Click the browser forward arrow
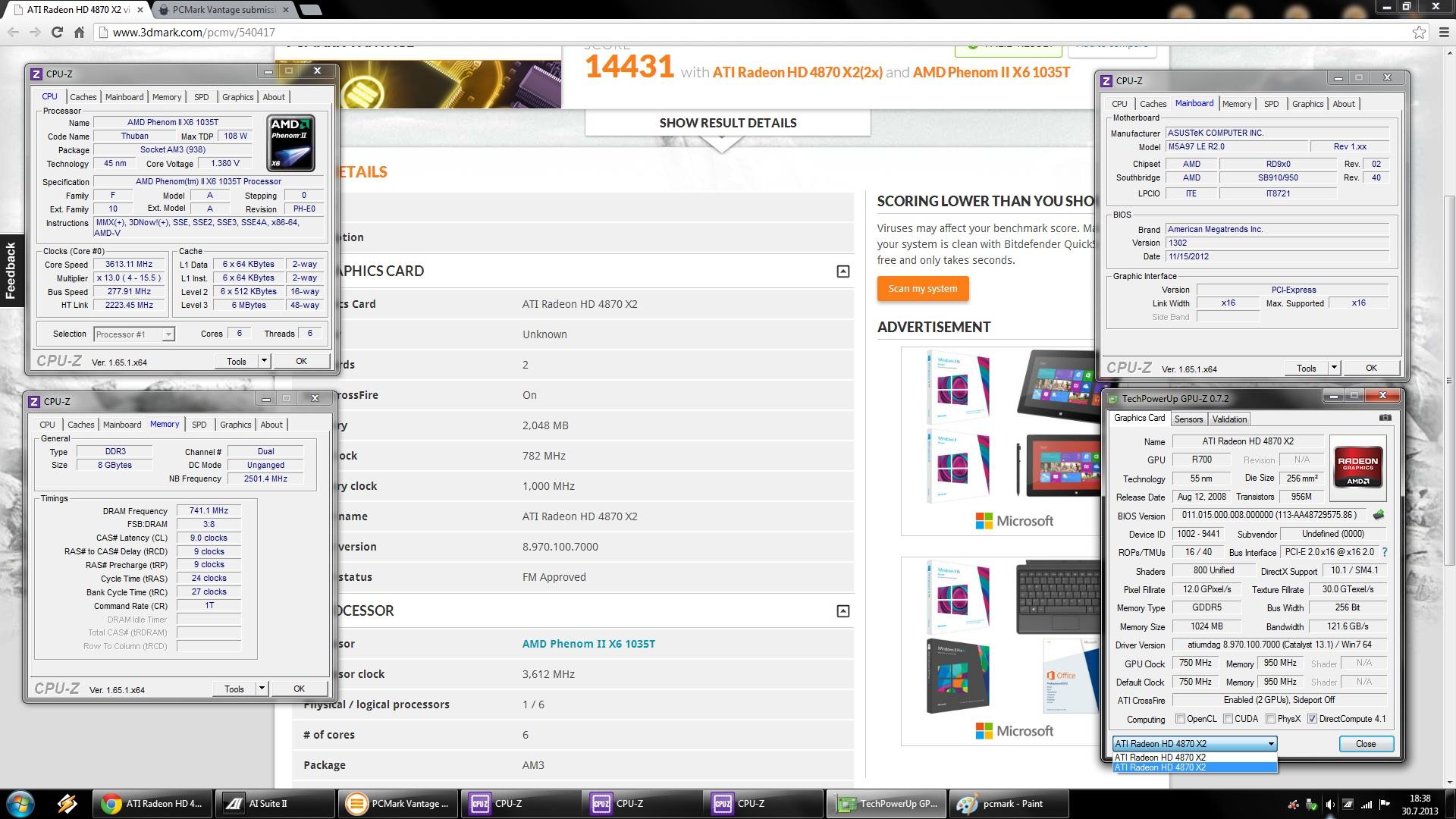Screen dimensions: 1456x819 (35, 32)
